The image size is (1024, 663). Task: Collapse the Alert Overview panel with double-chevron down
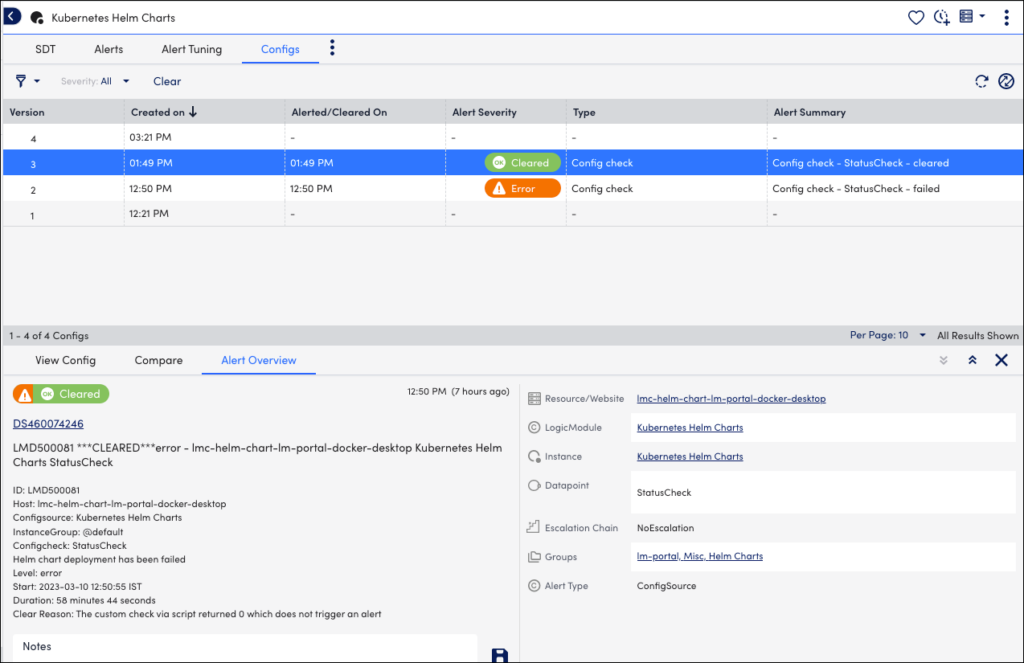point(941,360)
